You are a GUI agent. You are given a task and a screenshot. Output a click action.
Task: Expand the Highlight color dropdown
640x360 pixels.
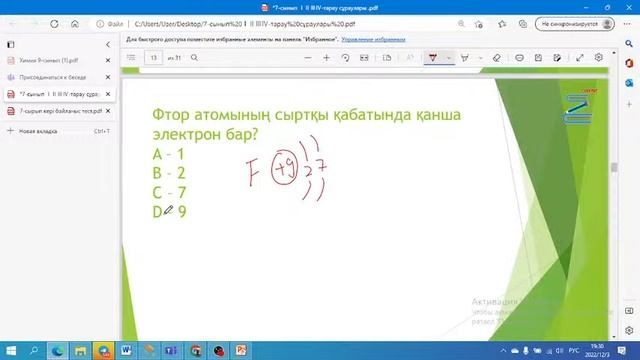coord(480,58)
